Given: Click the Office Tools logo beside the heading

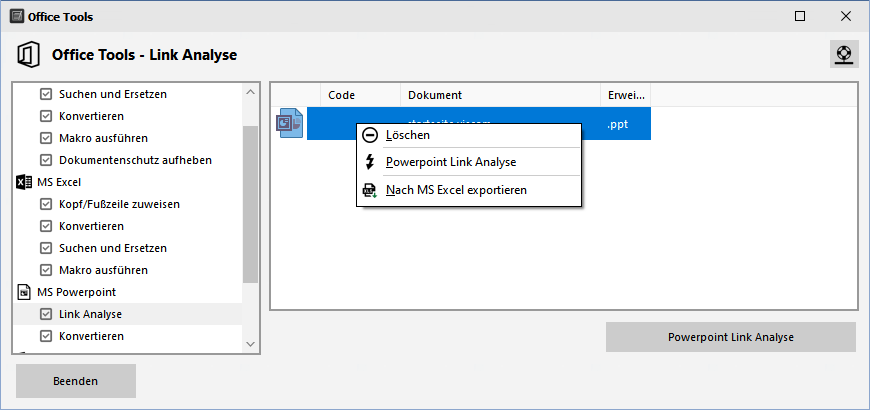Looking at the screenshot, I should (x=28, y=55).
